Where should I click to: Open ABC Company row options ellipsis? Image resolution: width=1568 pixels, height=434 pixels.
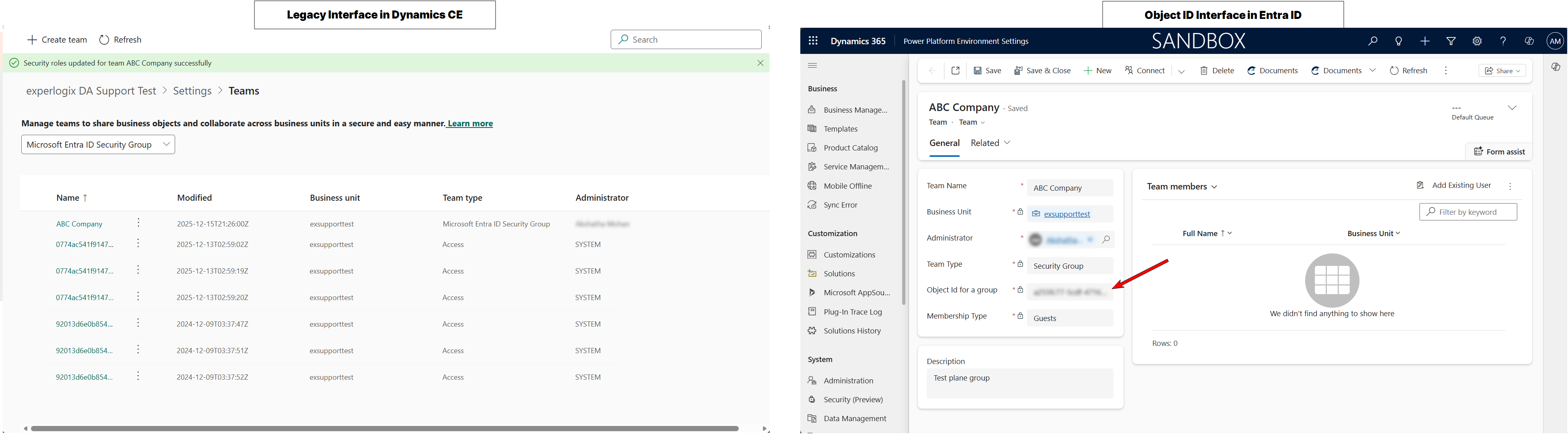(x=139, y=223)
